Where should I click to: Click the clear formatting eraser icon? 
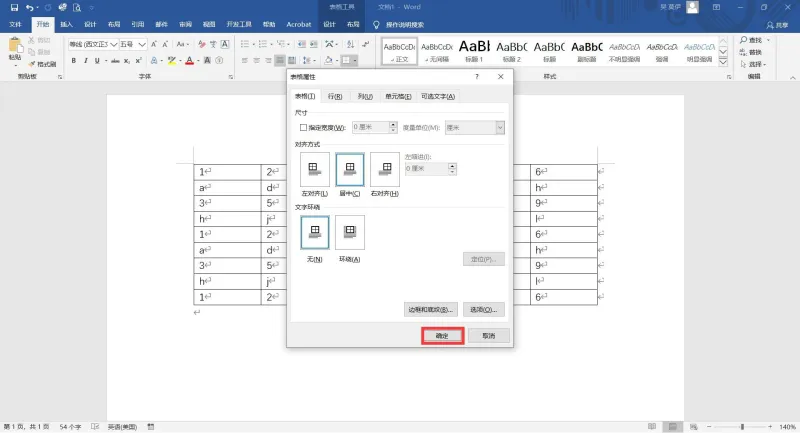pyautogui.click(x=202, y=44)
